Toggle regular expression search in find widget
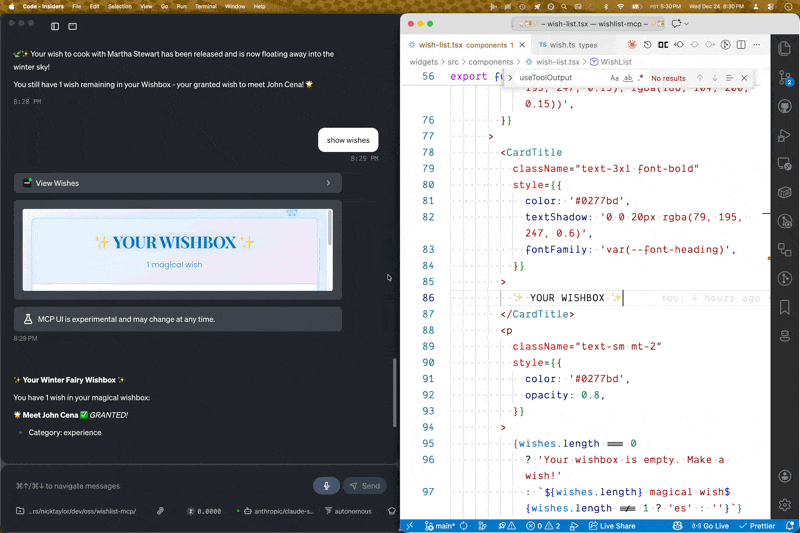The width and height of the screenshot is (800, 533). (x=640, y=78)
